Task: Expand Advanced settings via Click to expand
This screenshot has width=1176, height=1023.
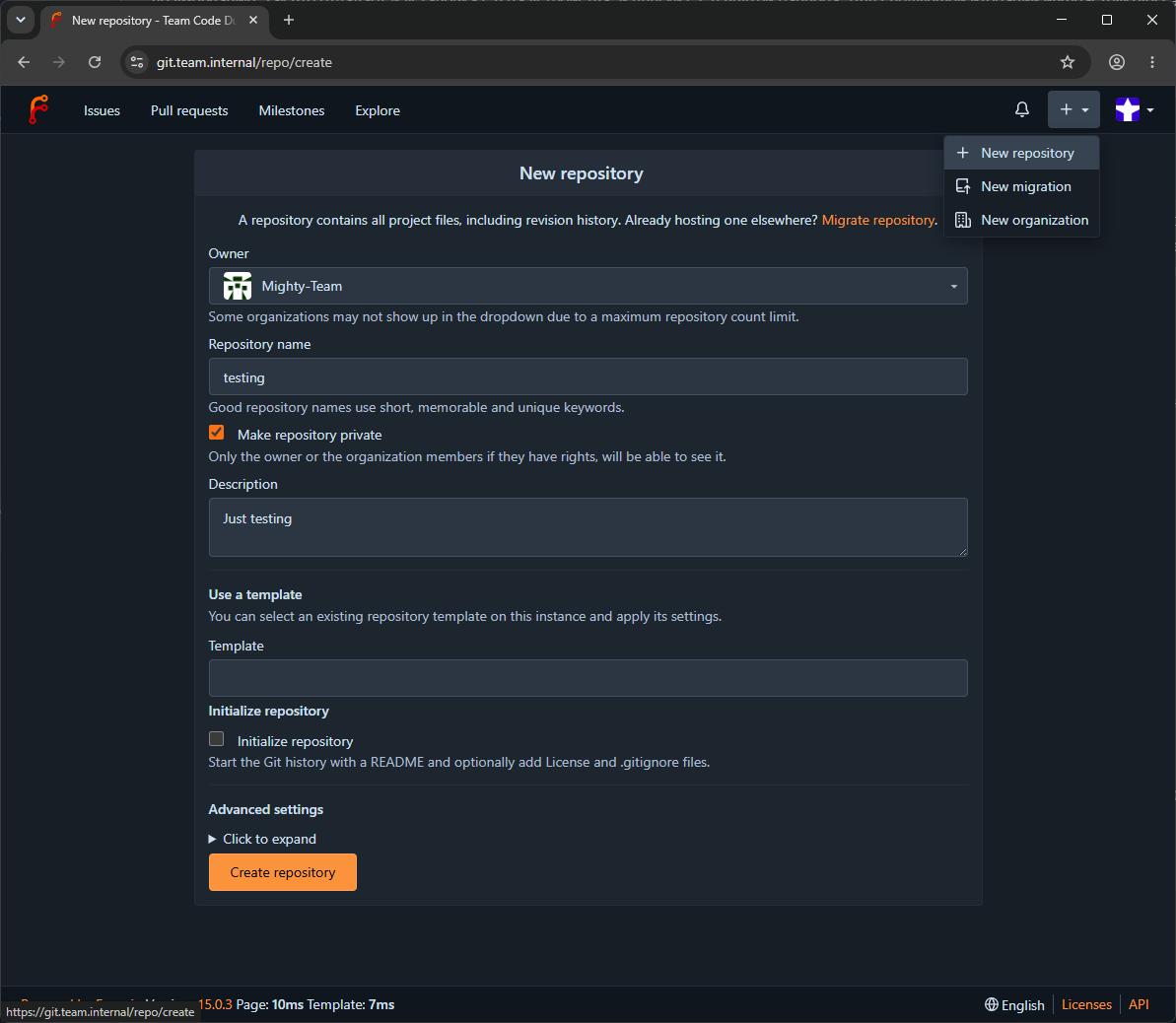Action: click(x=262, y=839)
